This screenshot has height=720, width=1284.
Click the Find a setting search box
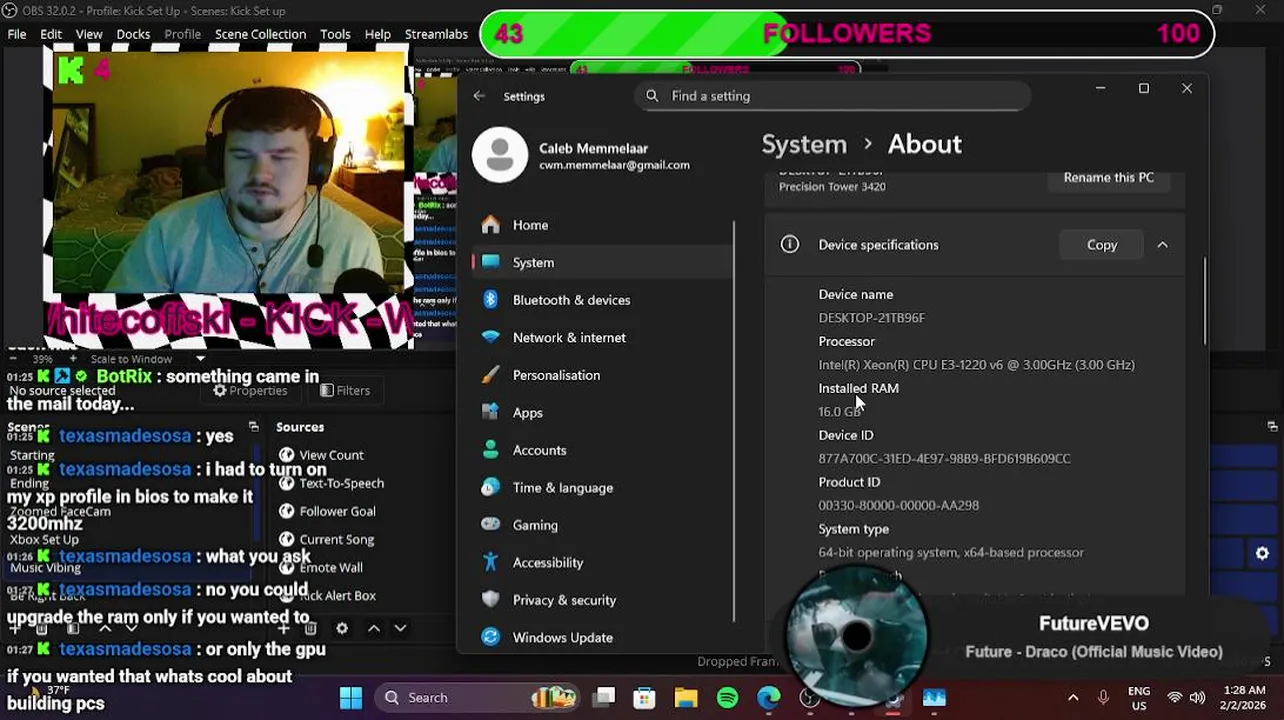click(832, 96)
